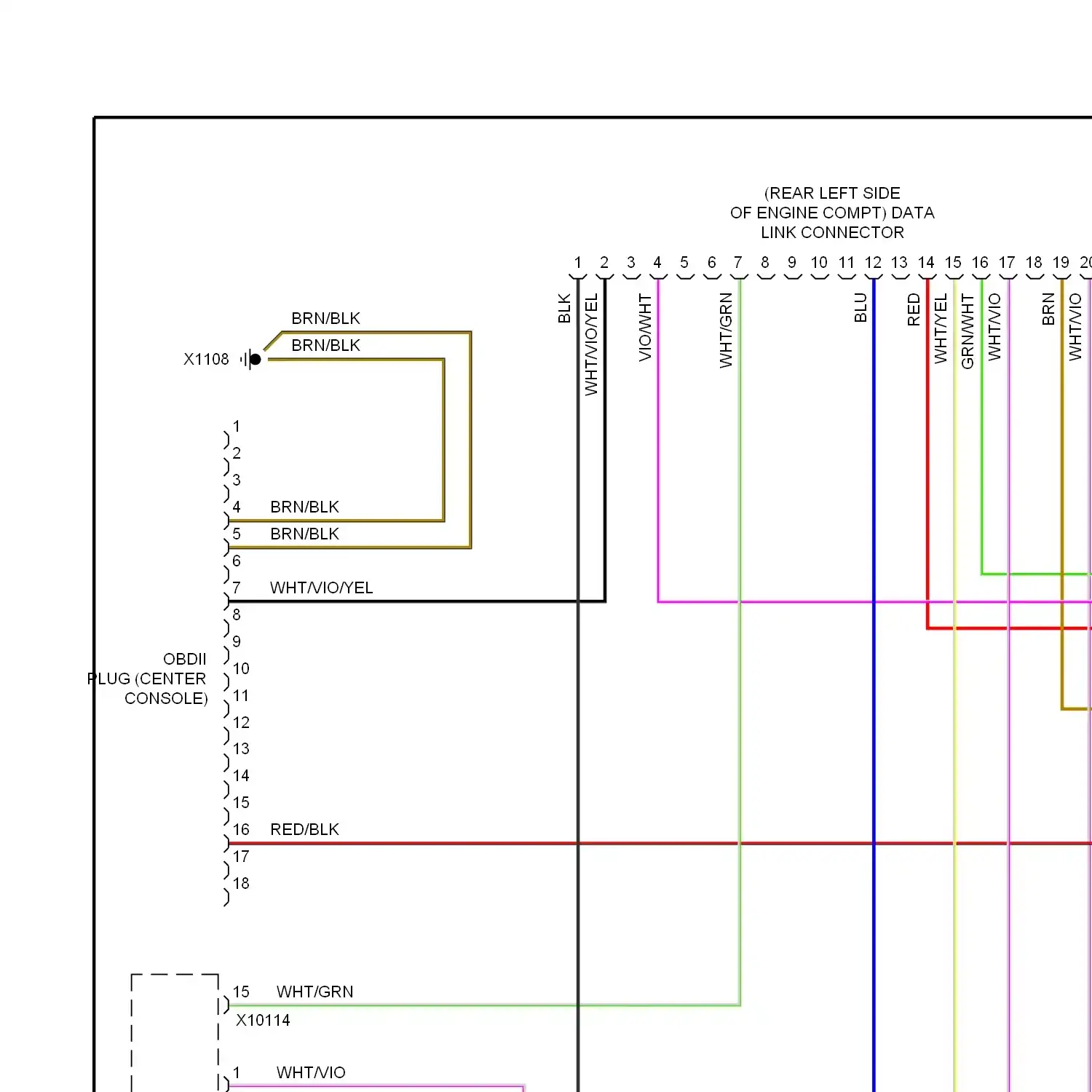1092x1092 pixels.
Task: Click pin number 15 on connector X10114
Action: pyautogui.click(x=241, y=992)
